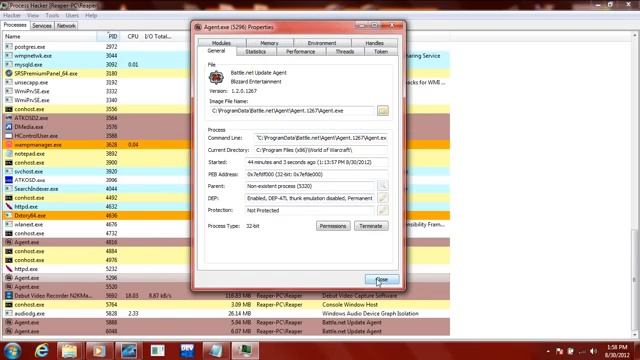Launch Internet Explorer from taskbar

tap(41, 351)
